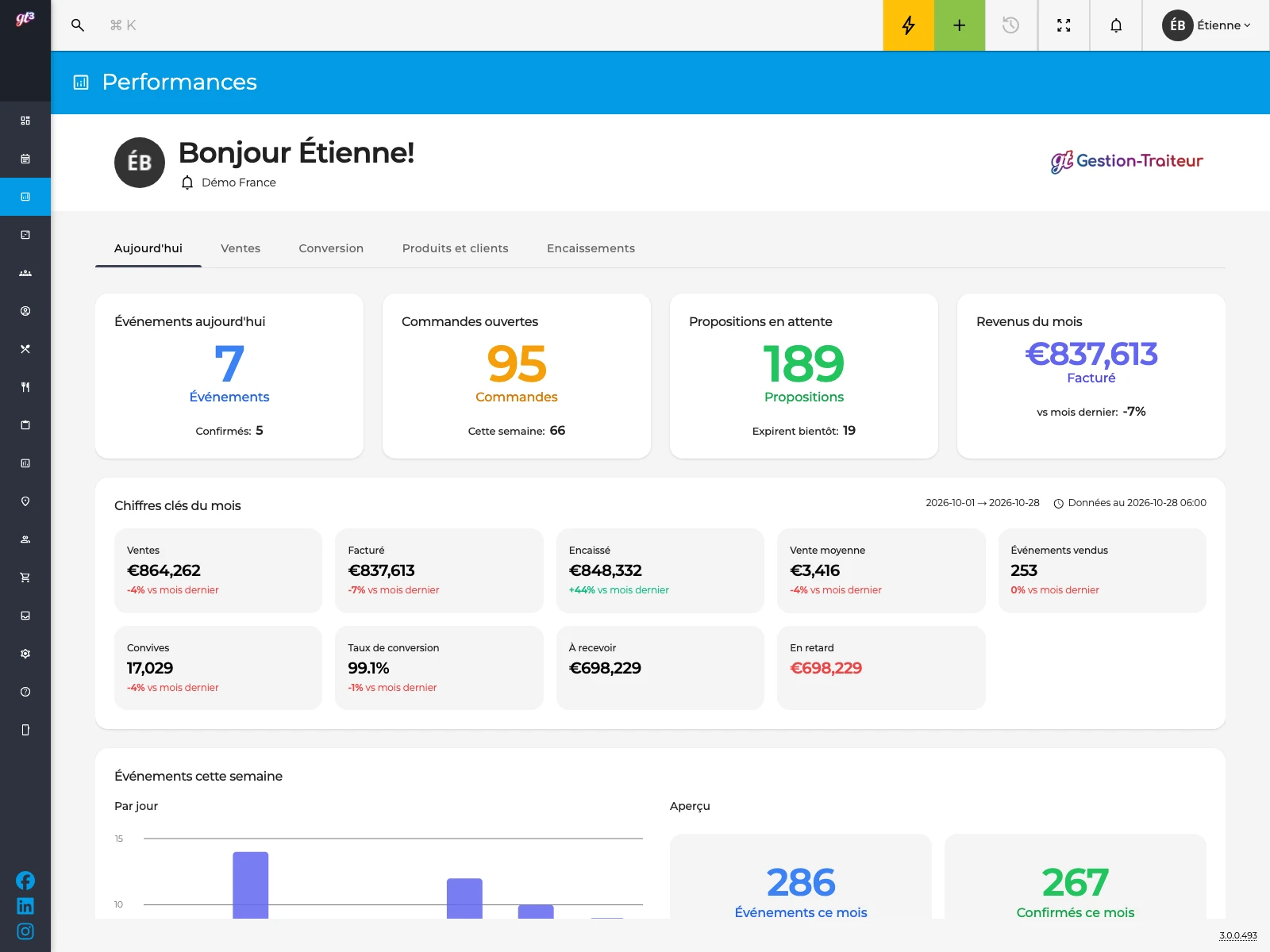Open the help question mark icon

(25, 692)
